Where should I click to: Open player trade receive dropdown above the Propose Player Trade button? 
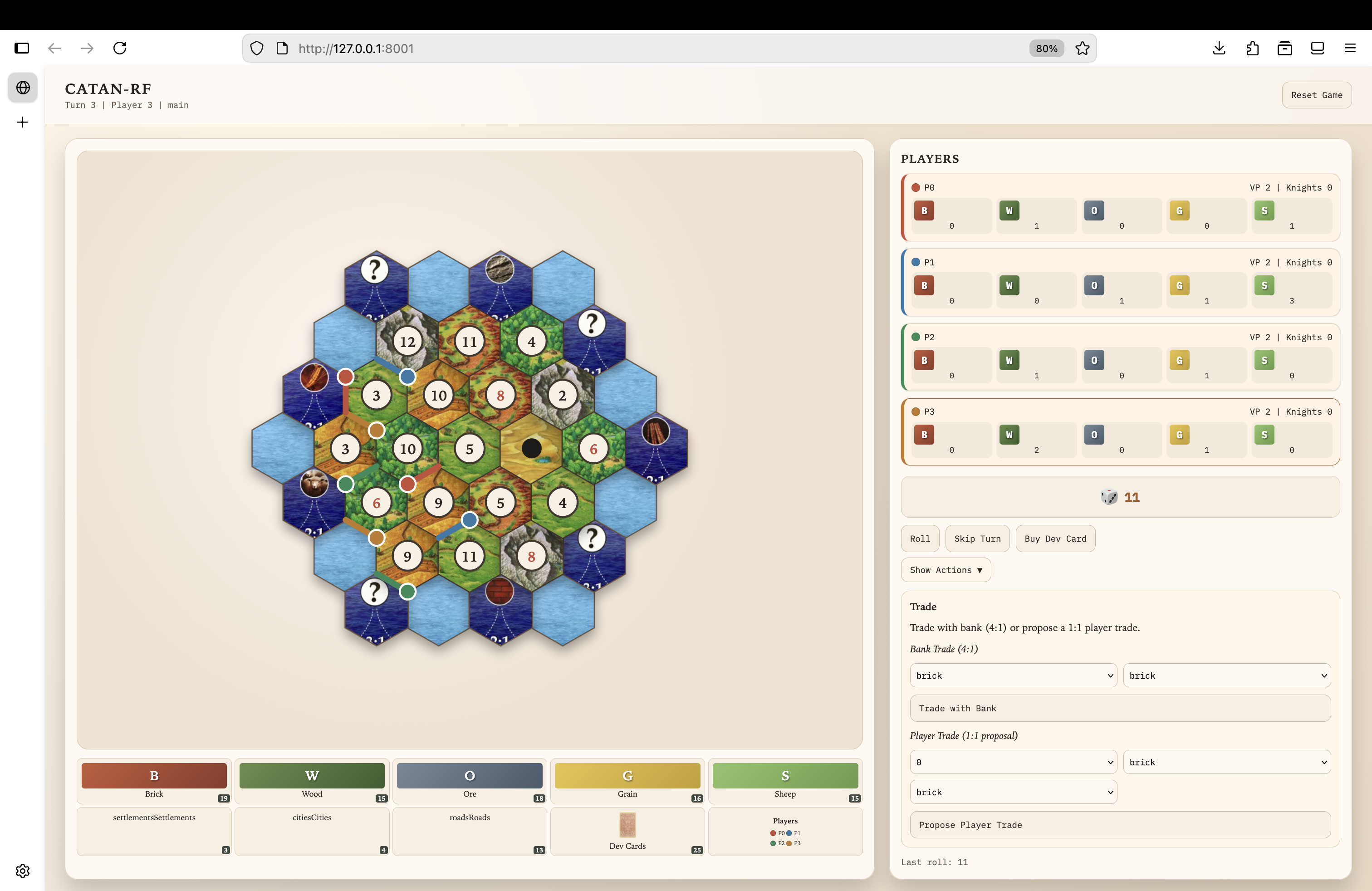coord(1014,792)
